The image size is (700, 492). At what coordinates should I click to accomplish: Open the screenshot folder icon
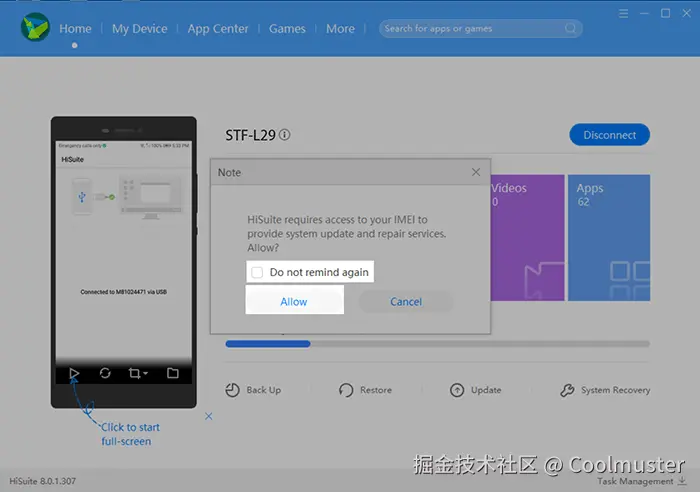coord(173,373)
